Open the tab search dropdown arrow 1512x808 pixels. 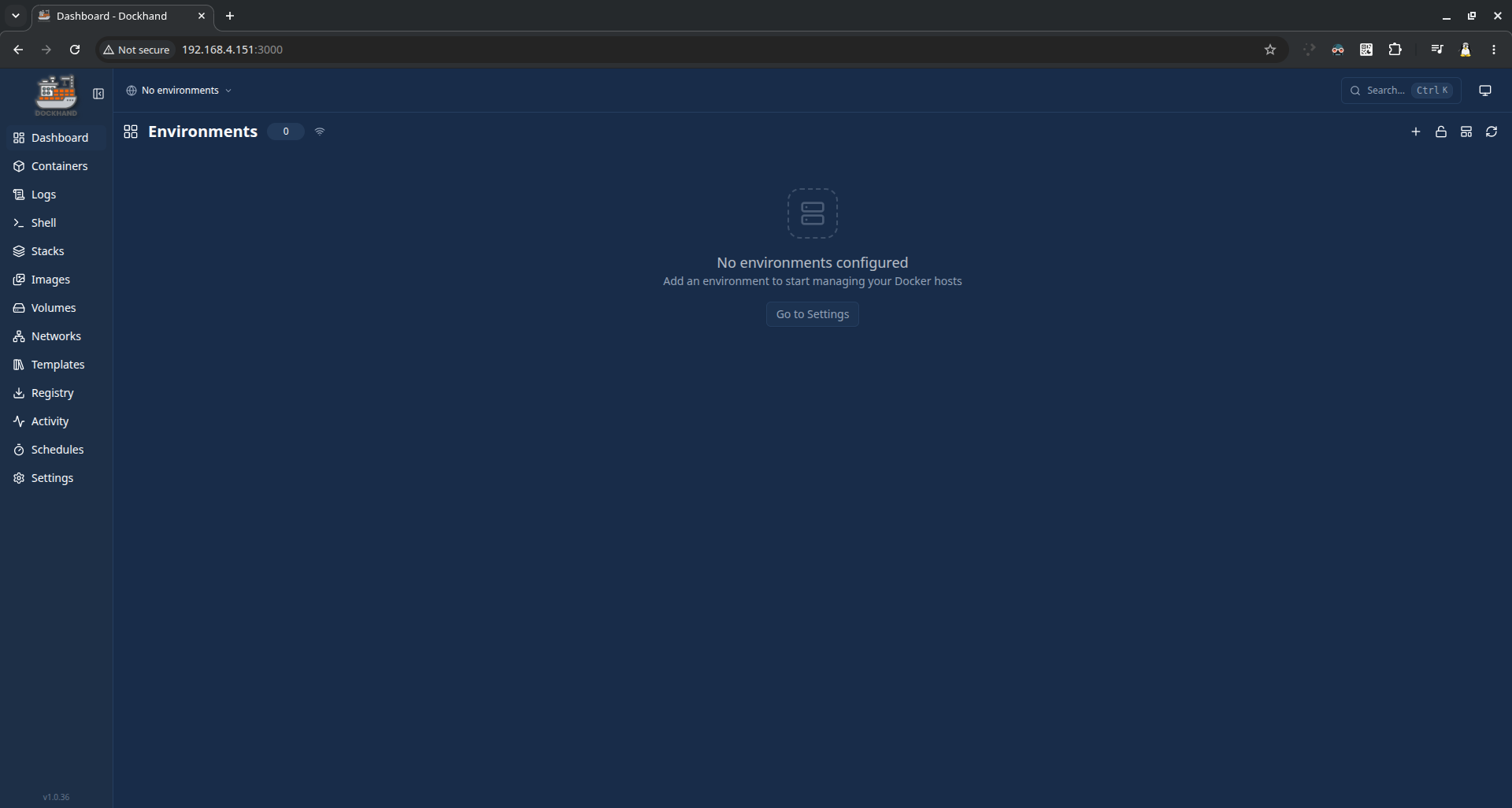[15, 16]
